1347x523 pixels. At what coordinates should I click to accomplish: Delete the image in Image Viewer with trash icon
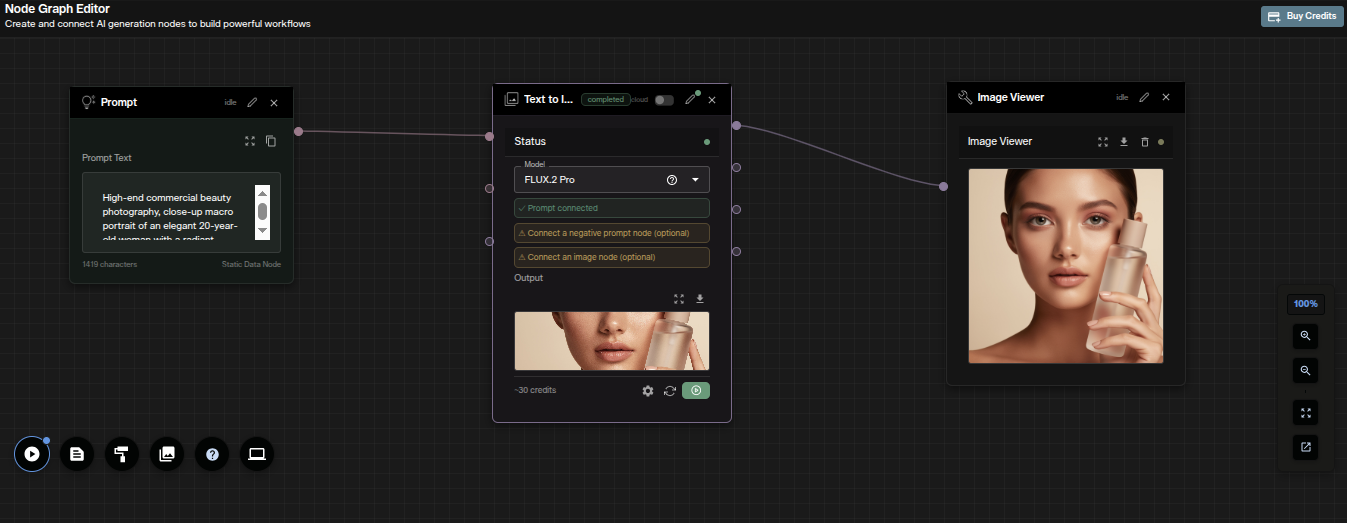(1145, 142)
